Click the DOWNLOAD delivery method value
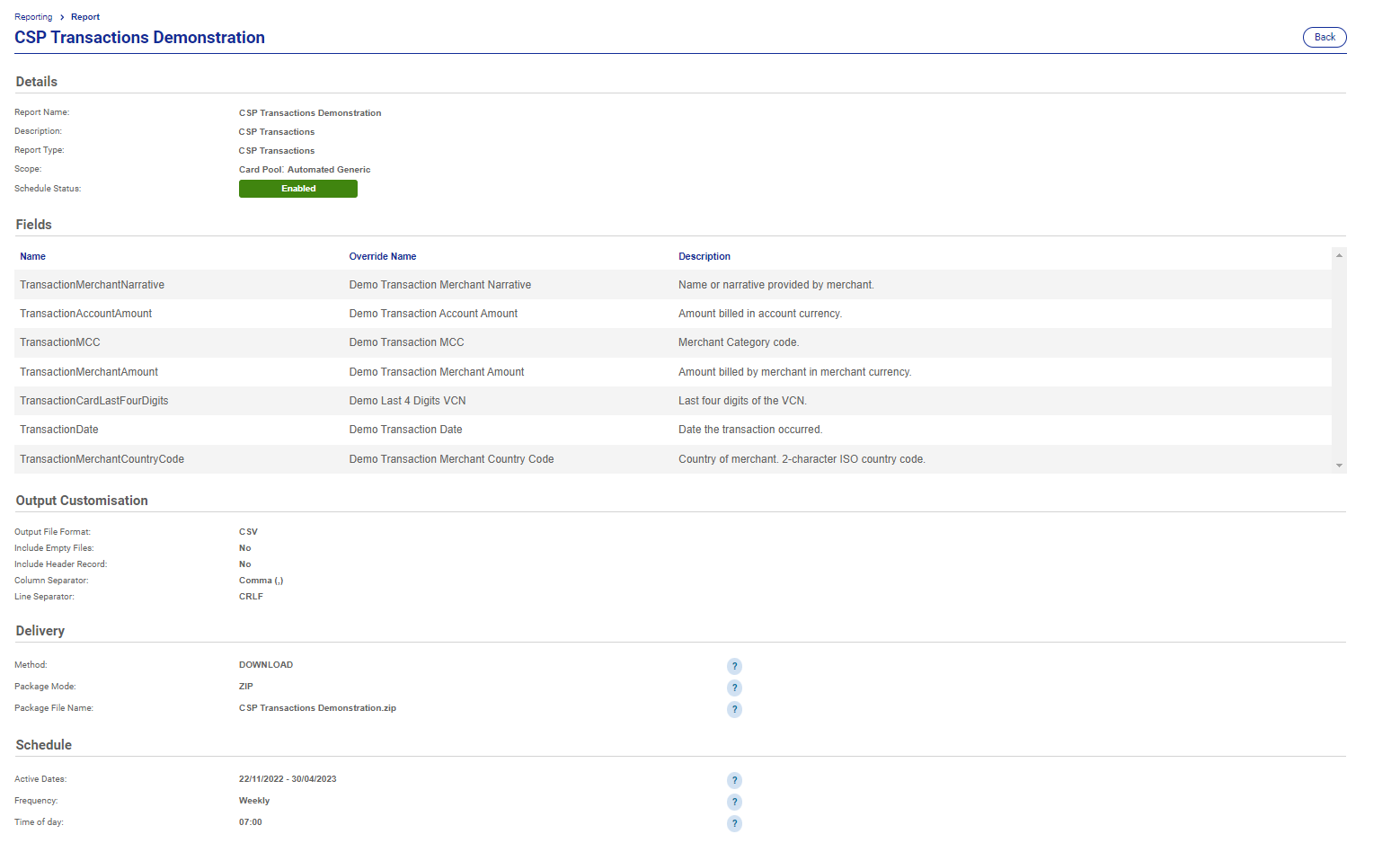The height and width of the screenshot is (843, 1400). 266,665
